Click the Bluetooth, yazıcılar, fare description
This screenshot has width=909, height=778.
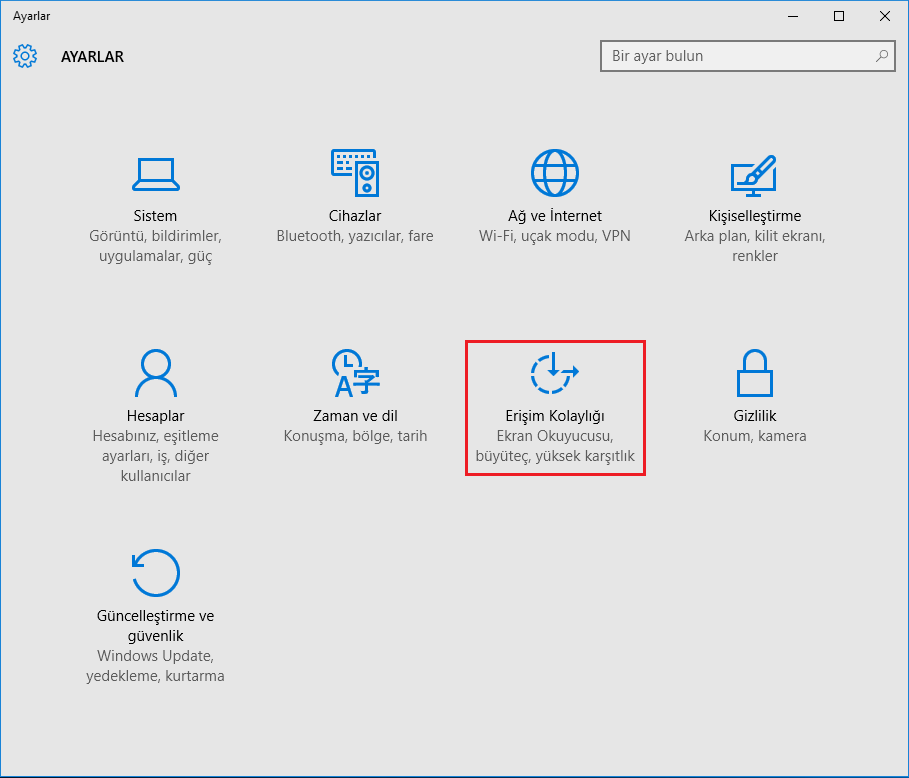pyautogui.click(x=355, y=236)
